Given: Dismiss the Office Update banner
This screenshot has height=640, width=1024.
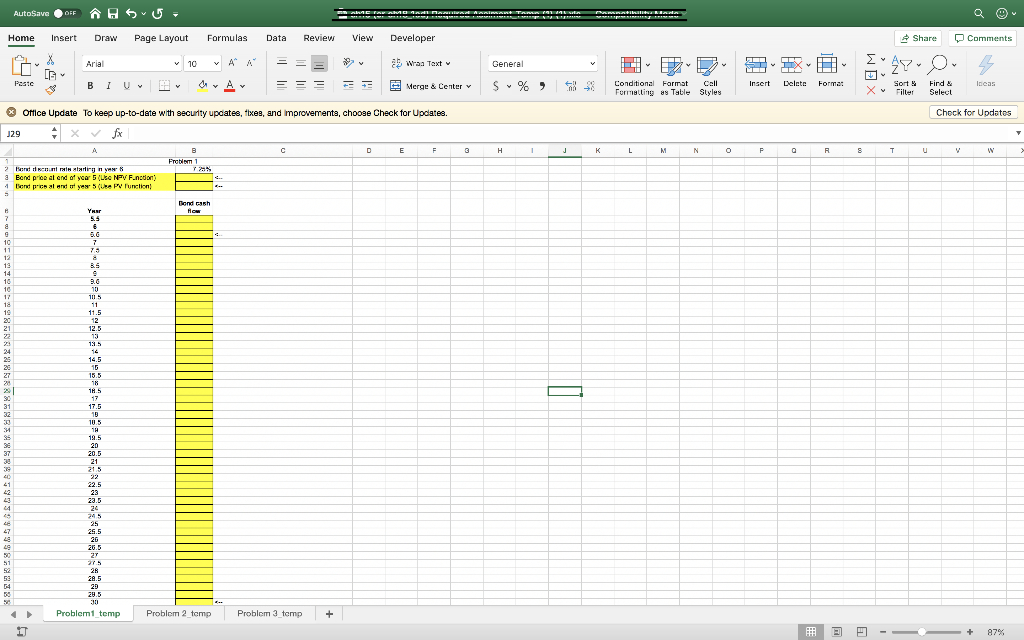Looking at the screenshot, I should 11,112.
